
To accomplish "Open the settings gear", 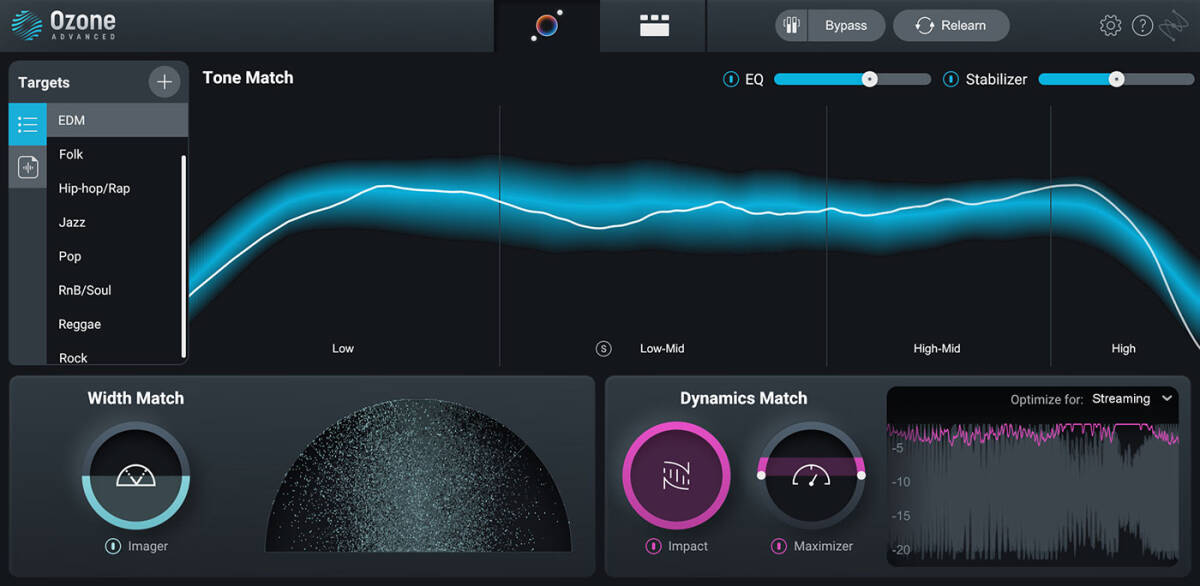I will 1110,26.
